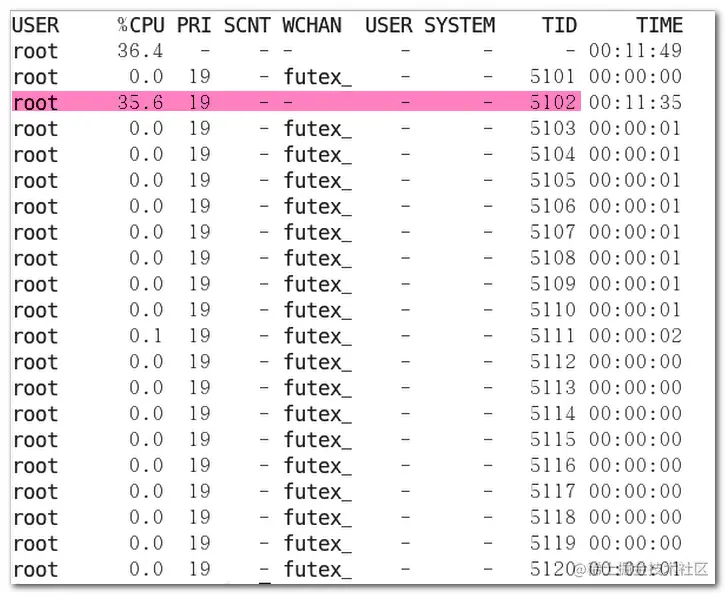Click root user in the 5102 row
This screenshot has height=595, width=726.
[36, 103]
